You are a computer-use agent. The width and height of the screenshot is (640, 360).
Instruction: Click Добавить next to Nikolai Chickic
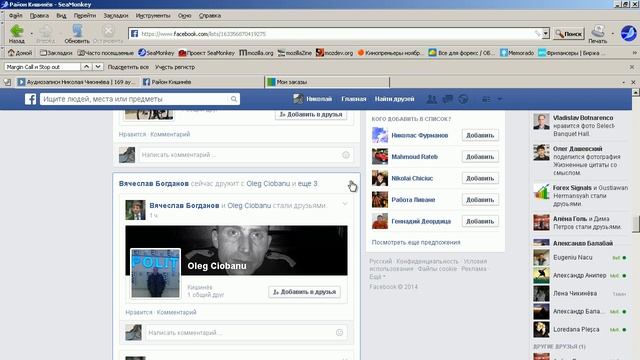[x=480, y=178]
